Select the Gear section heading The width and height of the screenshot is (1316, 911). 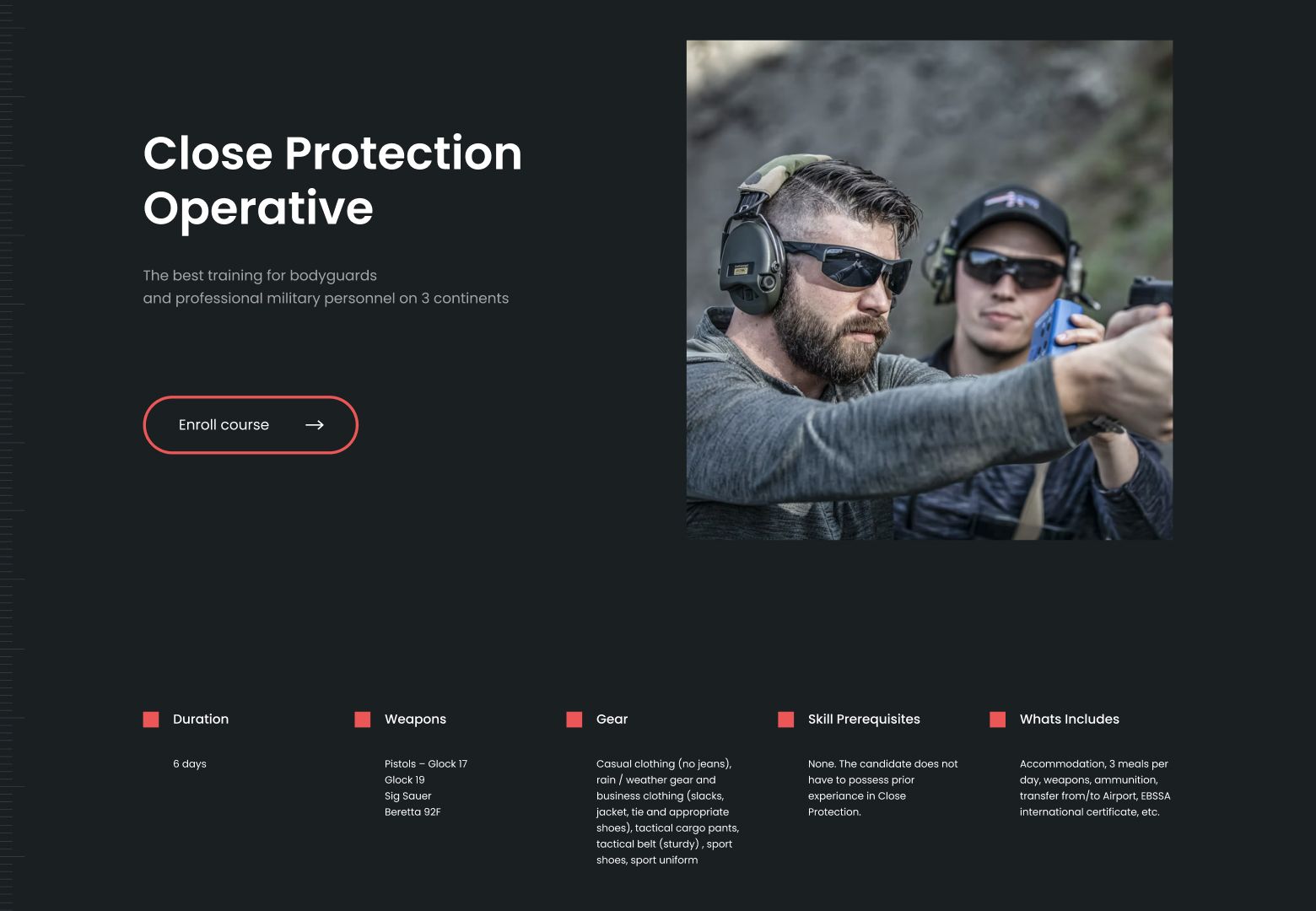click(612, 720)
